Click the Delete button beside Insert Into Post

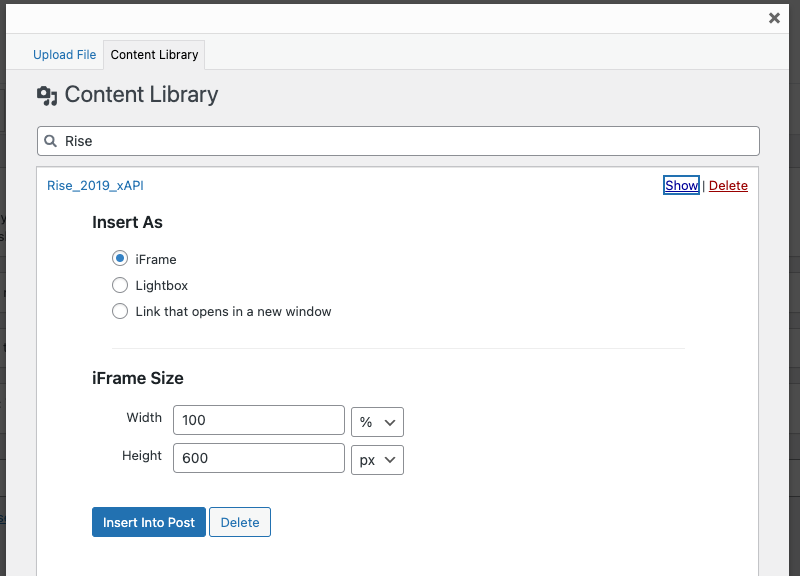pos(240,522)
